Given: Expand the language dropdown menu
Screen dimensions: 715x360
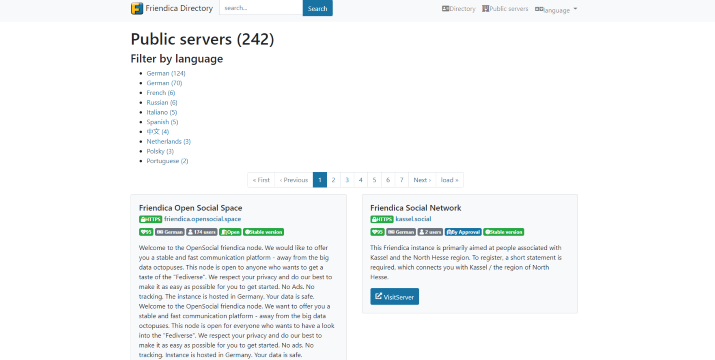Looking at the screenshot, I should click(556, 10).
